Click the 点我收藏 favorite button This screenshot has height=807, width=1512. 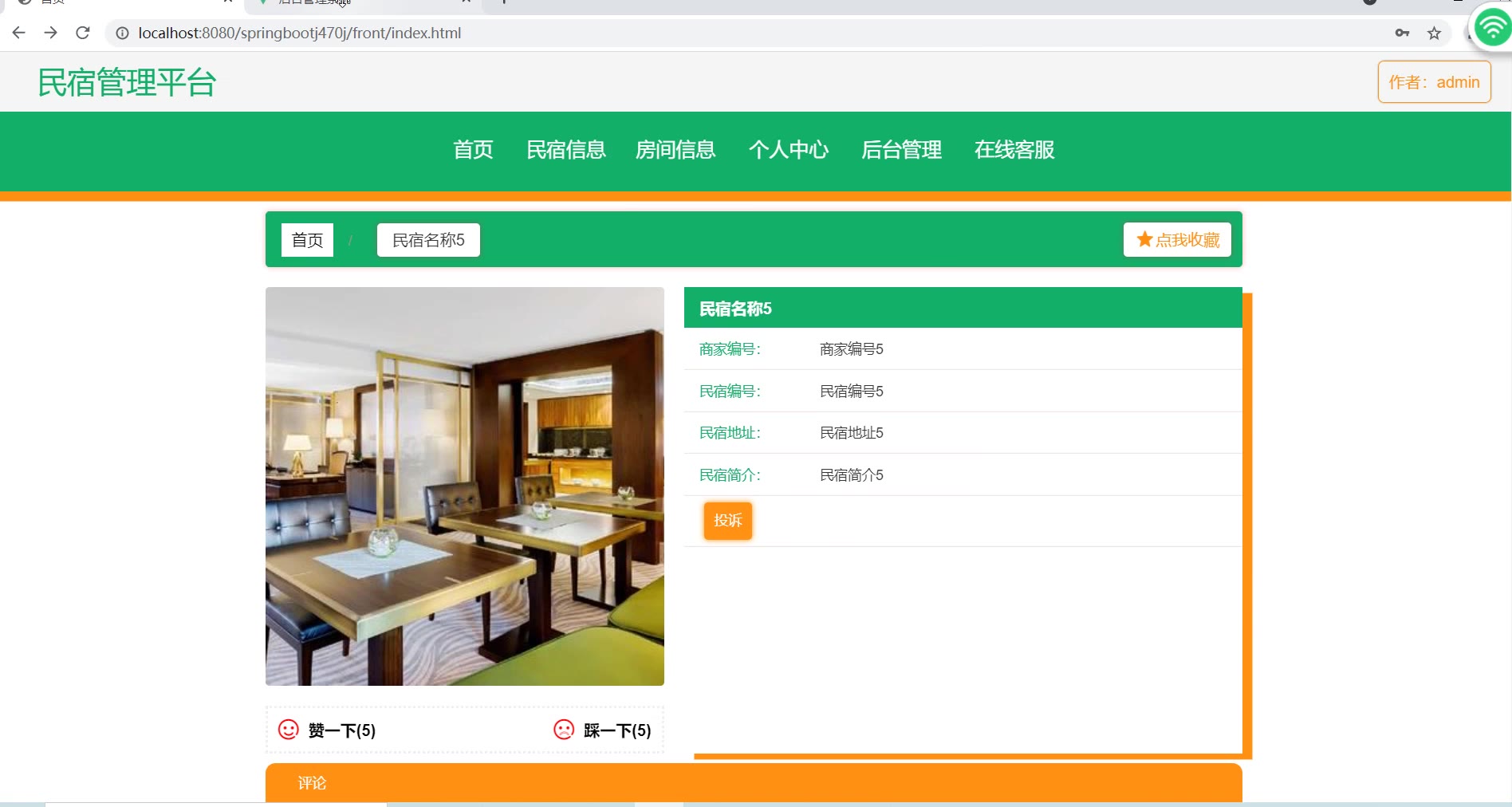1177,239
